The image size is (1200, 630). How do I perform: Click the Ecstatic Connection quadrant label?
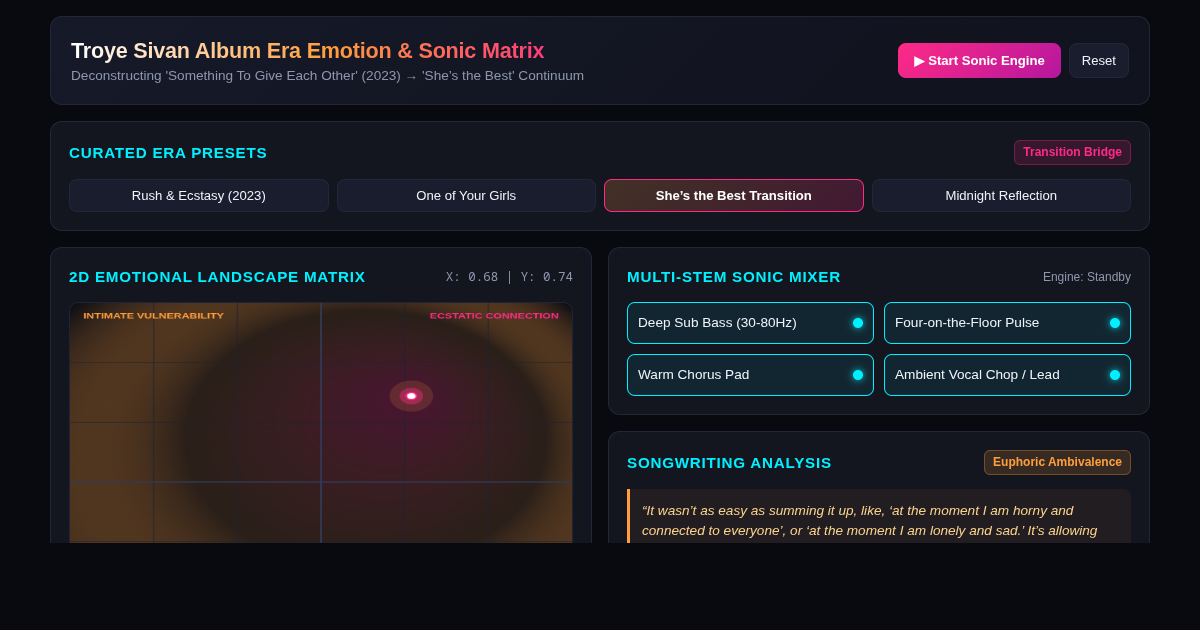click(x=494, y=316)
